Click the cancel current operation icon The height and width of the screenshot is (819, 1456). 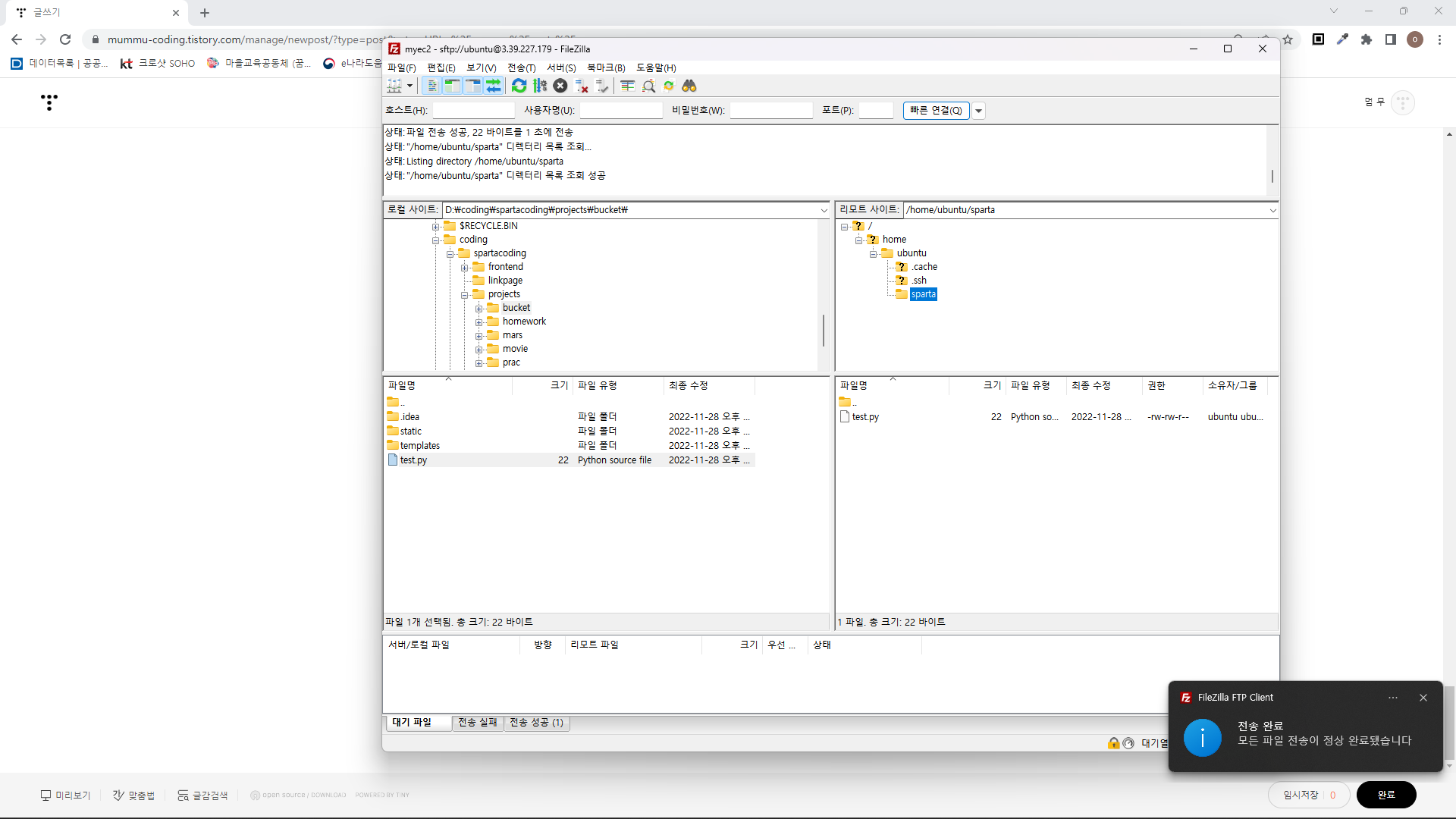pos(560,86)
